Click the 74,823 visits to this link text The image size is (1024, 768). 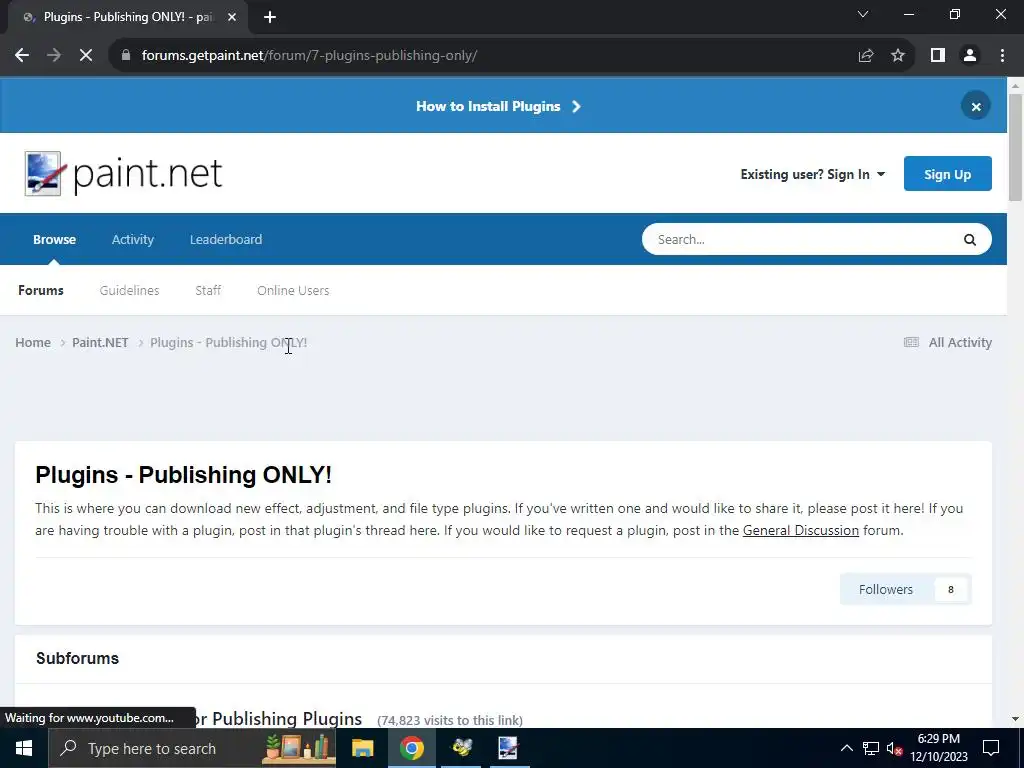tap(450, 720)
